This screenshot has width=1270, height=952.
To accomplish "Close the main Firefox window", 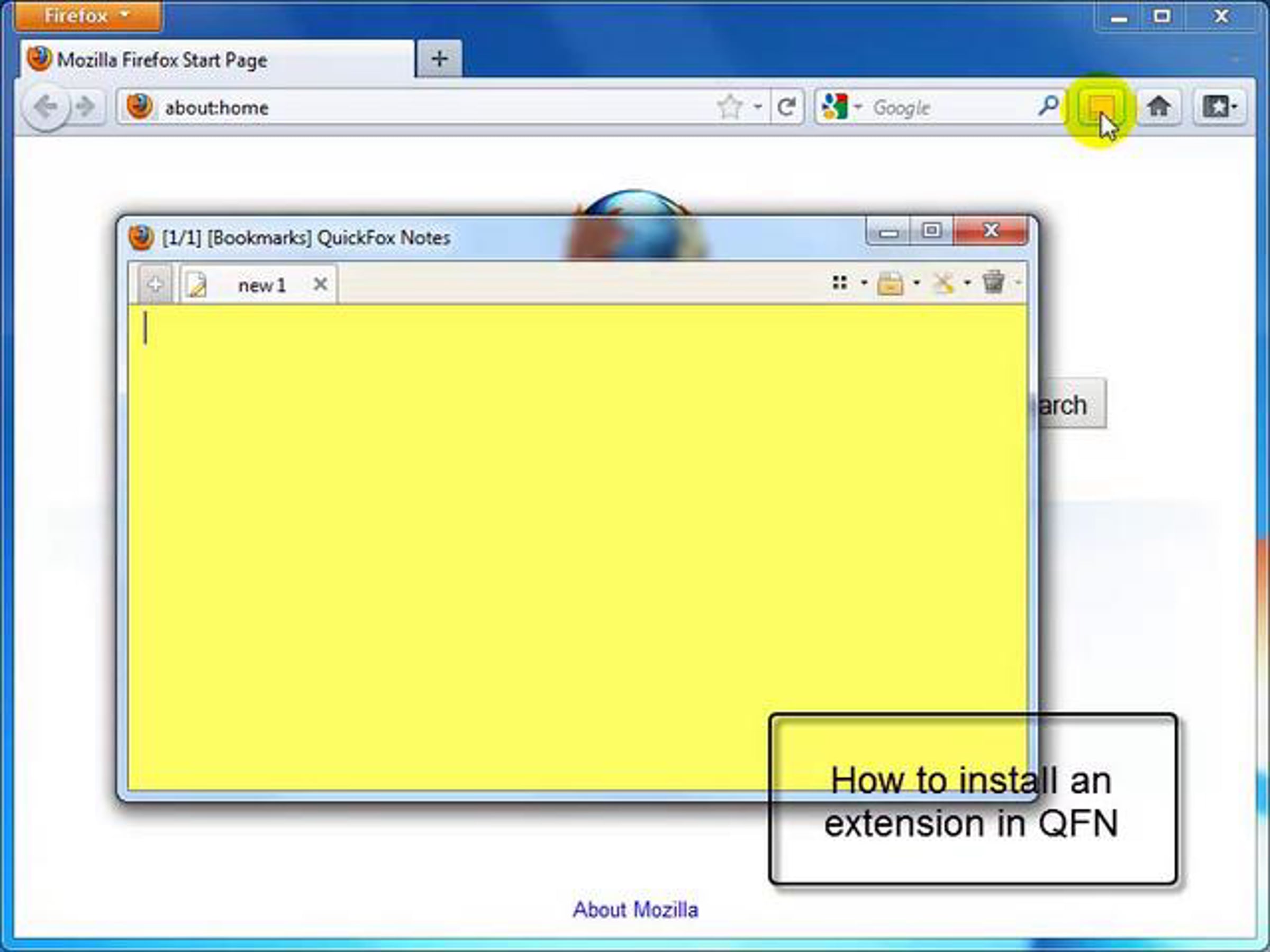I will tap(1222, 17).
